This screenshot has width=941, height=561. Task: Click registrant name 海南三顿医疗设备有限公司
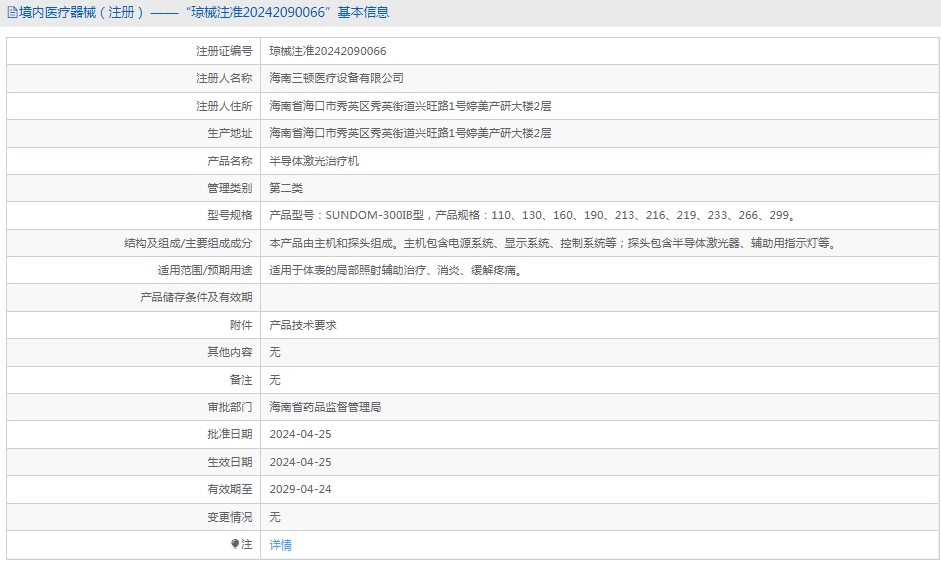(x=336, y=78)
